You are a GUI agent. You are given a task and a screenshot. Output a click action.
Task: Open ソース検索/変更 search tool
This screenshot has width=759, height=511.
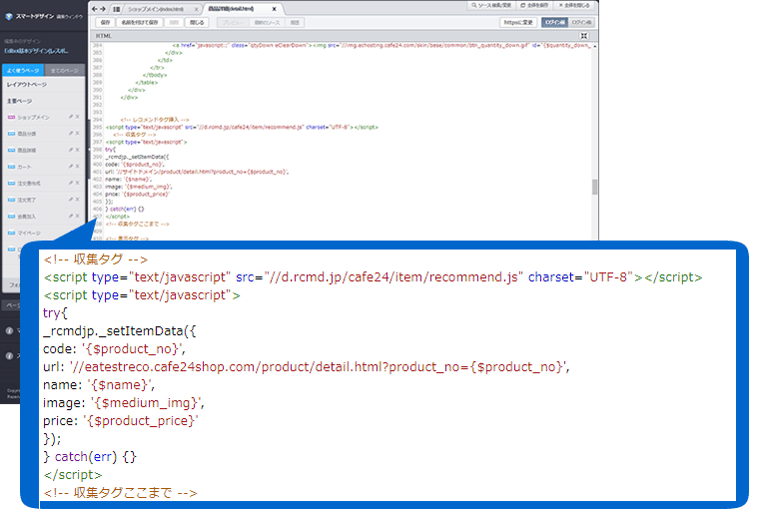491,5
